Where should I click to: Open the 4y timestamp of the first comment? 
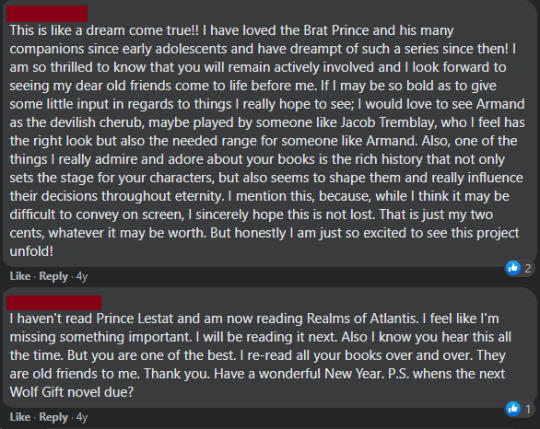(82, 276)
